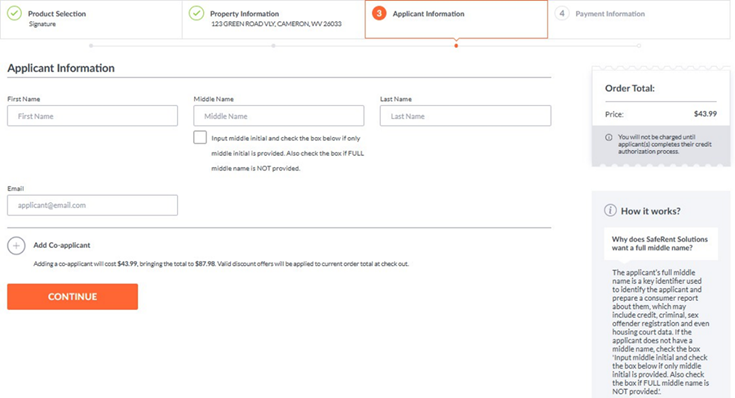The image size is (735, 398).
Task: Click the info icon beside How it works
Action: coord(610,210)
